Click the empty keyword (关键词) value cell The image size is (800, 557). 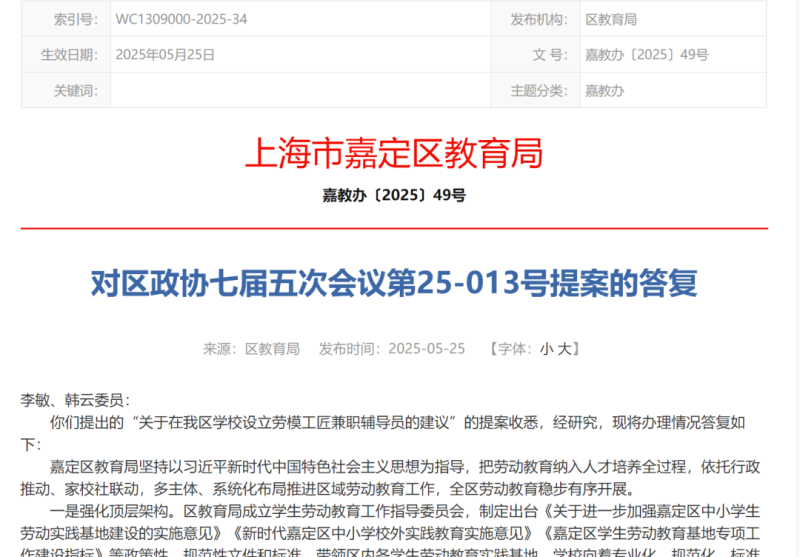tap(300, 91)
